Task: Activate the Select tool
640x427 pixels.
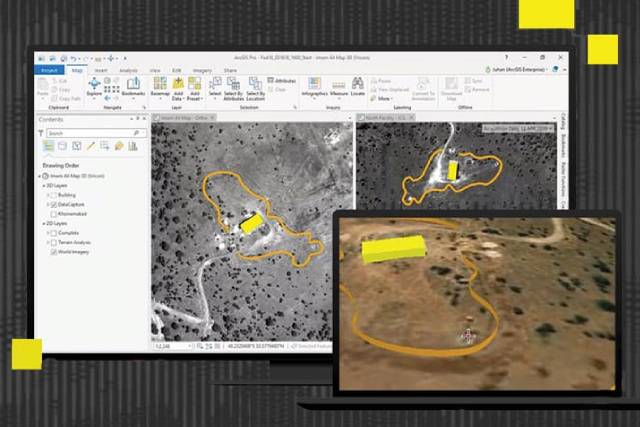Action: pyautogui.click(x=215, y=87)
